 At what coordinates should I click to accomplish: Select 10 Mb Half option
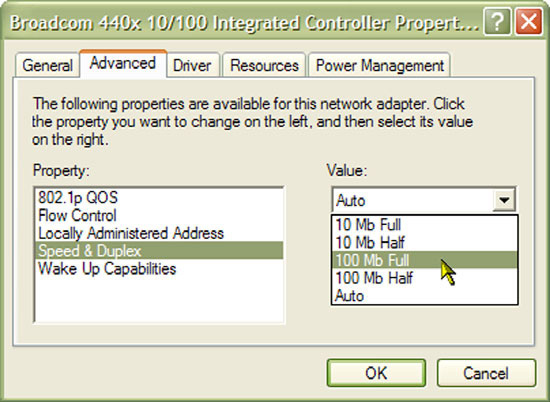point(424,242)
